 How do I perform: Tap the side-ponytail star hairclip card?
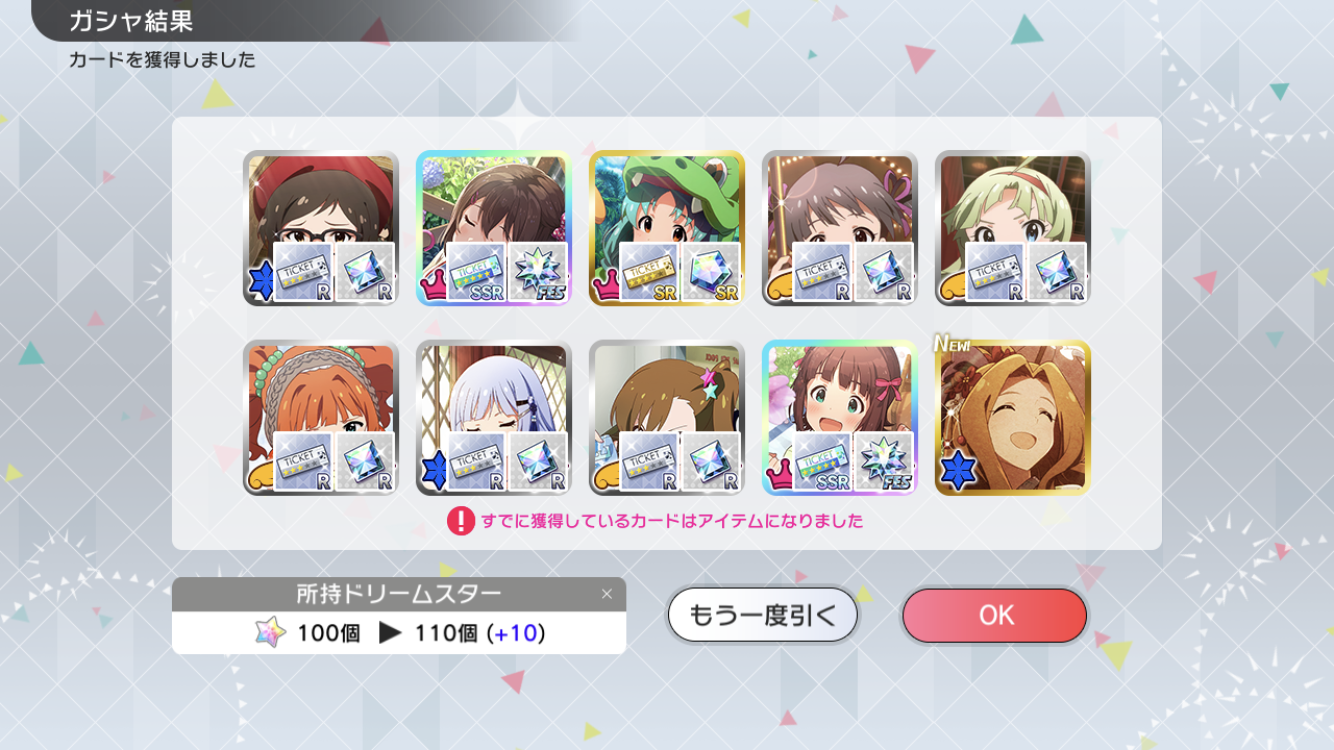coord(667,418)
